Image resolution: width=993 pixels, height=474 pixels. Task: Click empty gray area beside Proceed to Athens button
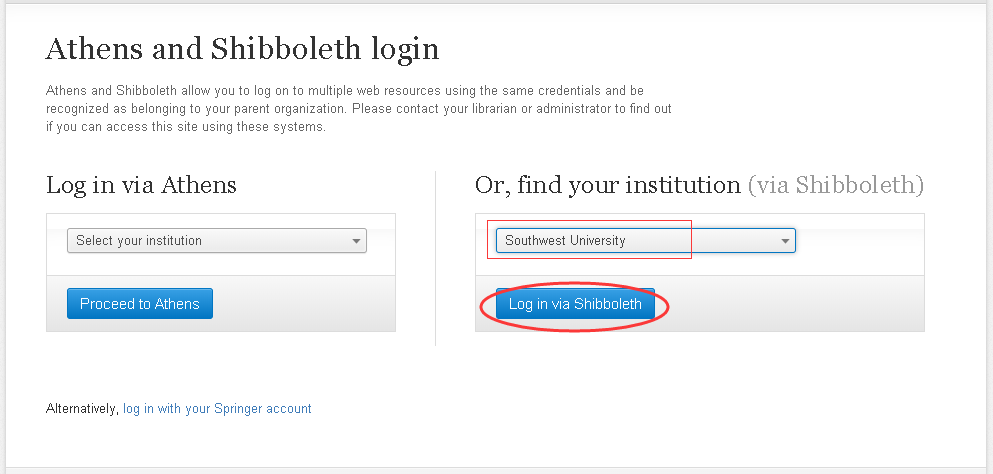pyautogui.click(x=300, y=304)
